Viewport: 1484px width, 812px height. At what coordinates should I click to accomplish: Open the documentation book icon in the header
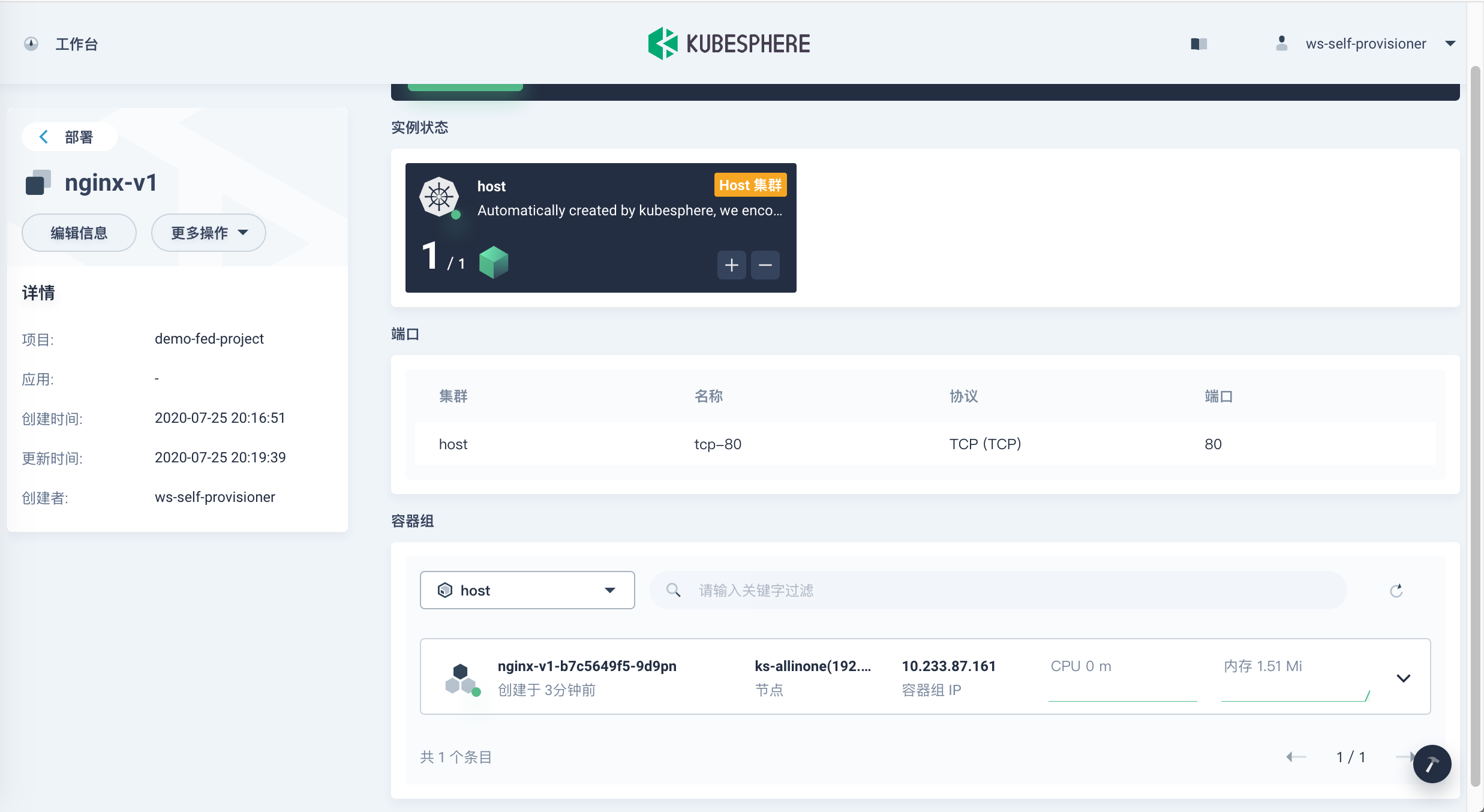pyautogui.click(x=1198, y=43)
